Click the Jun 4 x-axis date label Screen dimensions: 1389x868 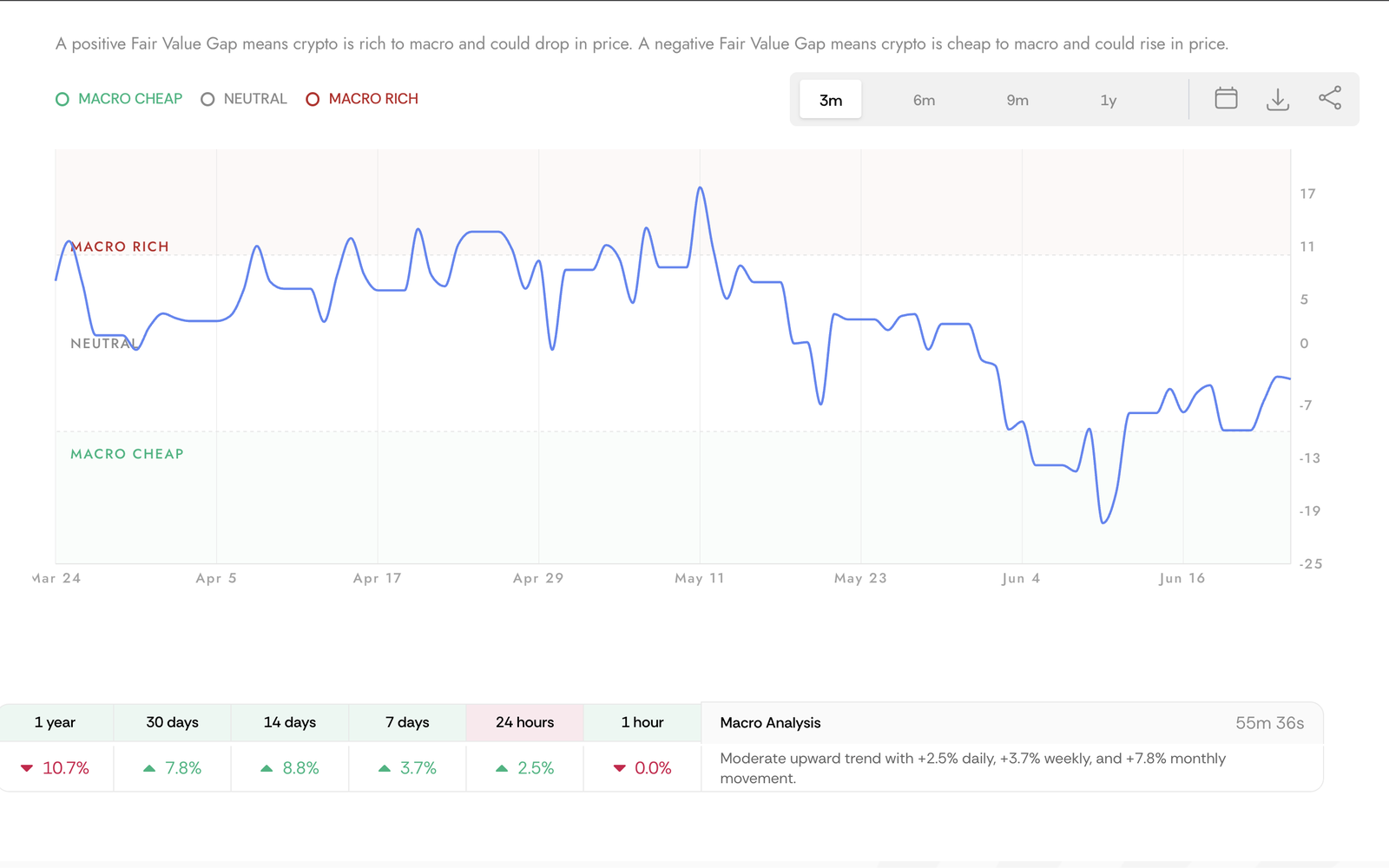click(x=1021, y=578)
